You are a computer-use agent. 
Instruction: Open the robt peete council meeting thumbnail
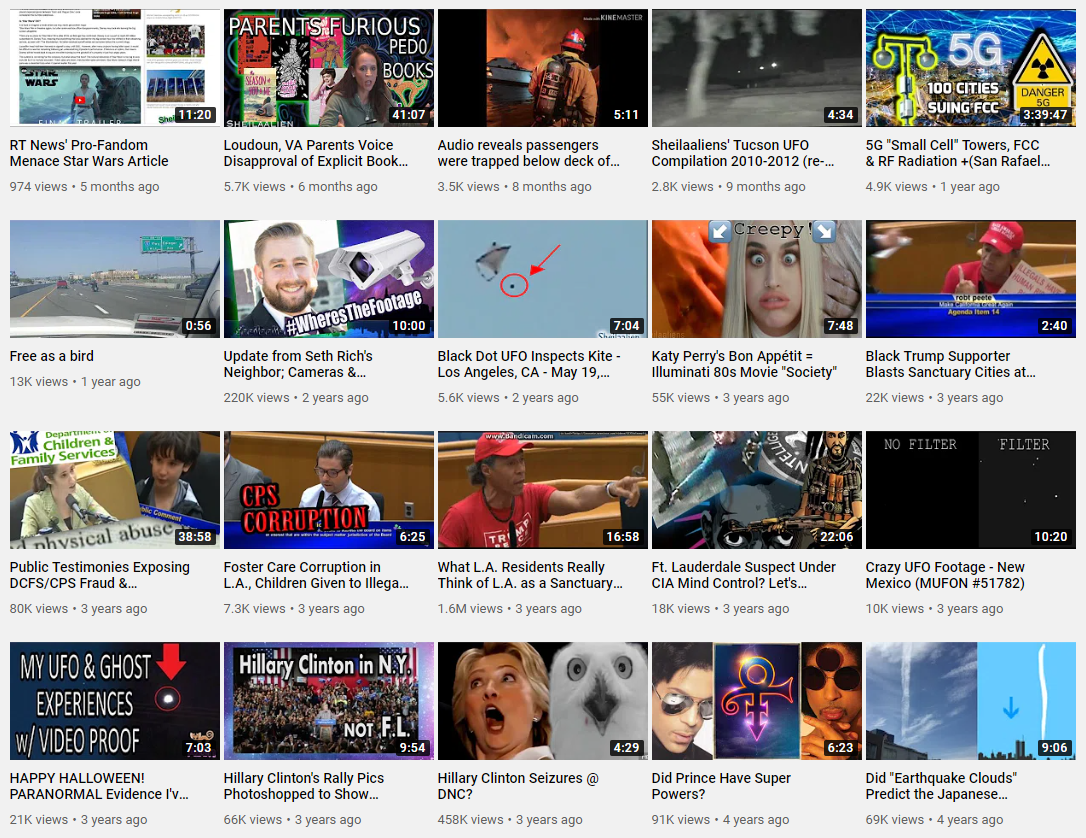coord(971,279)
